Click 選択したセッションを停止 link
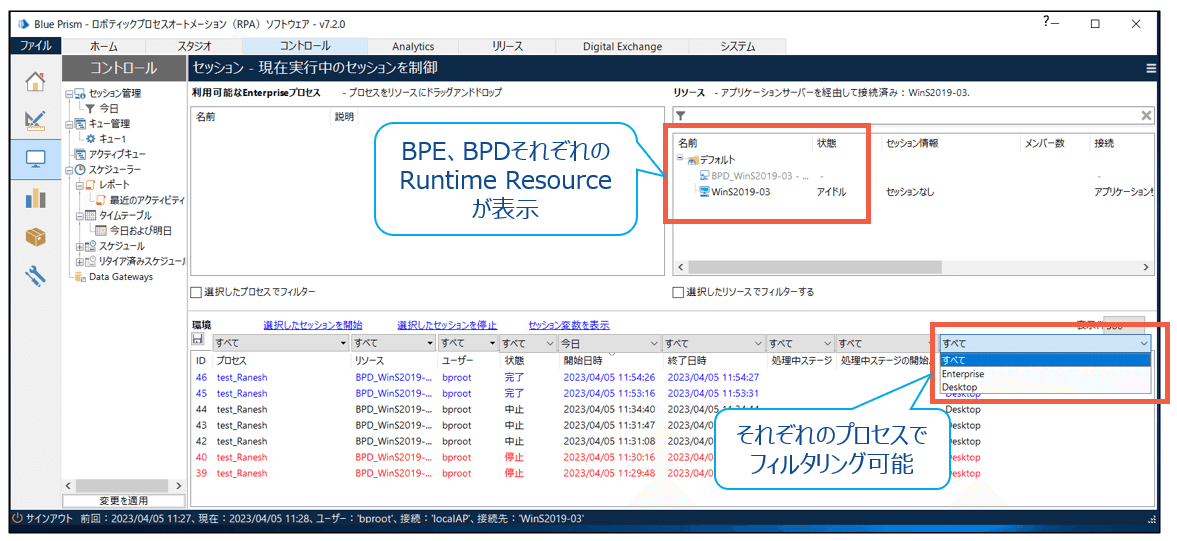This screenshot has width=1177, height=541. point(447,325)
